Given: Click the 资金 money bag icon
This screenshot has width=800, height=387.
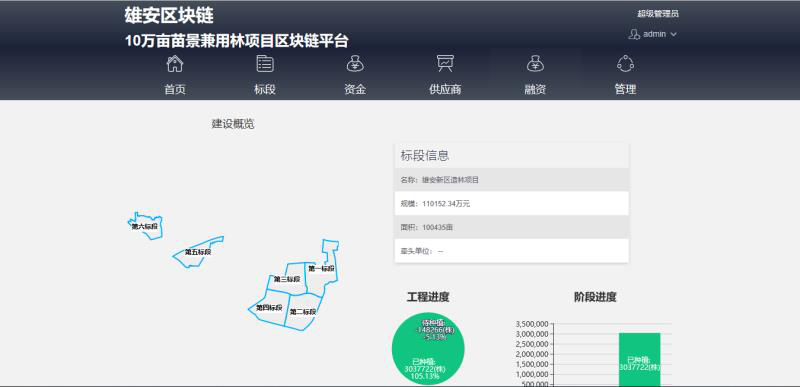Looking at the screenshot, I should click(355, 64).
